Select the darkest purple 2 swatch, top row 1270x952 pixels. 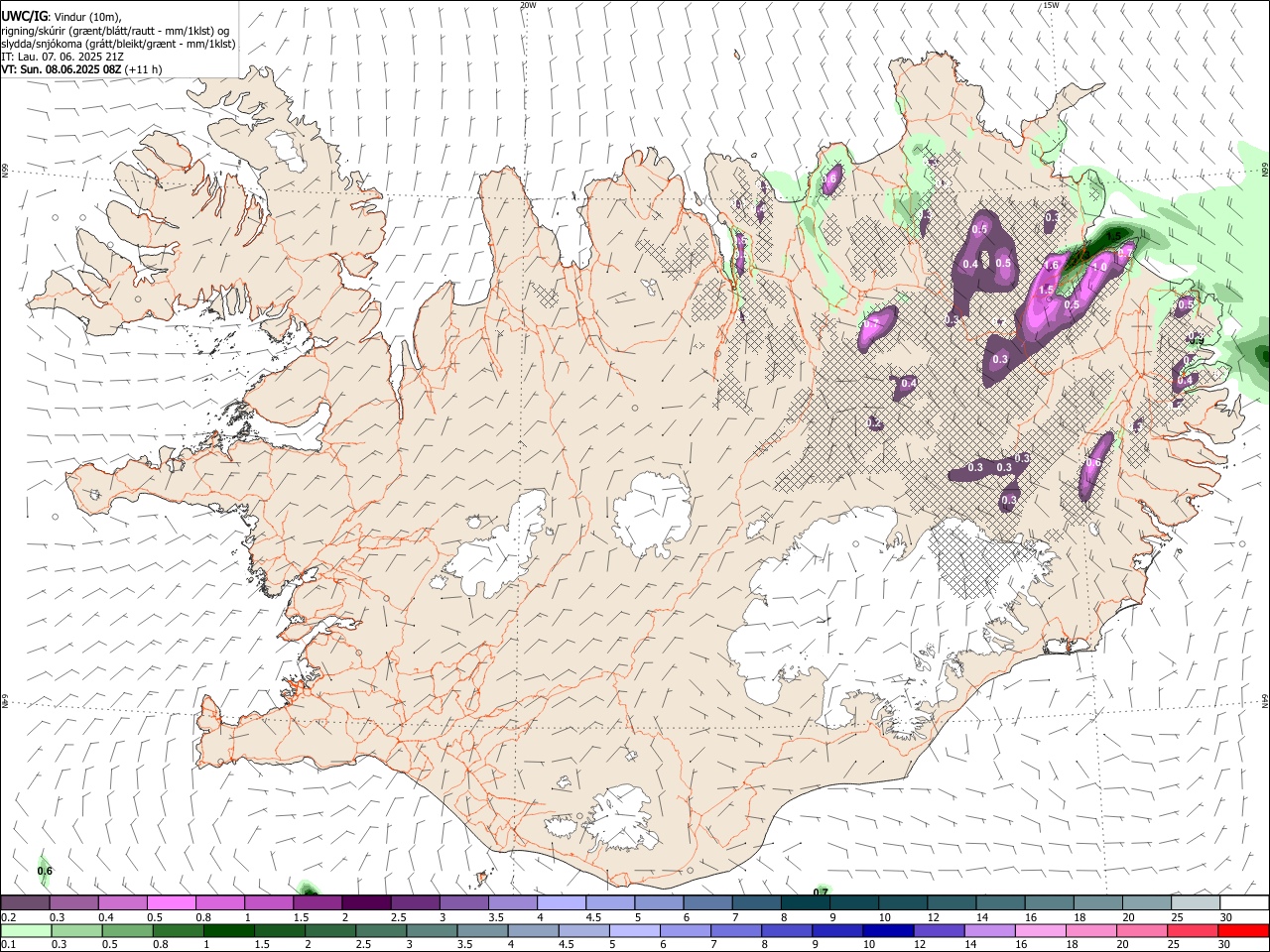click(366, 903)
